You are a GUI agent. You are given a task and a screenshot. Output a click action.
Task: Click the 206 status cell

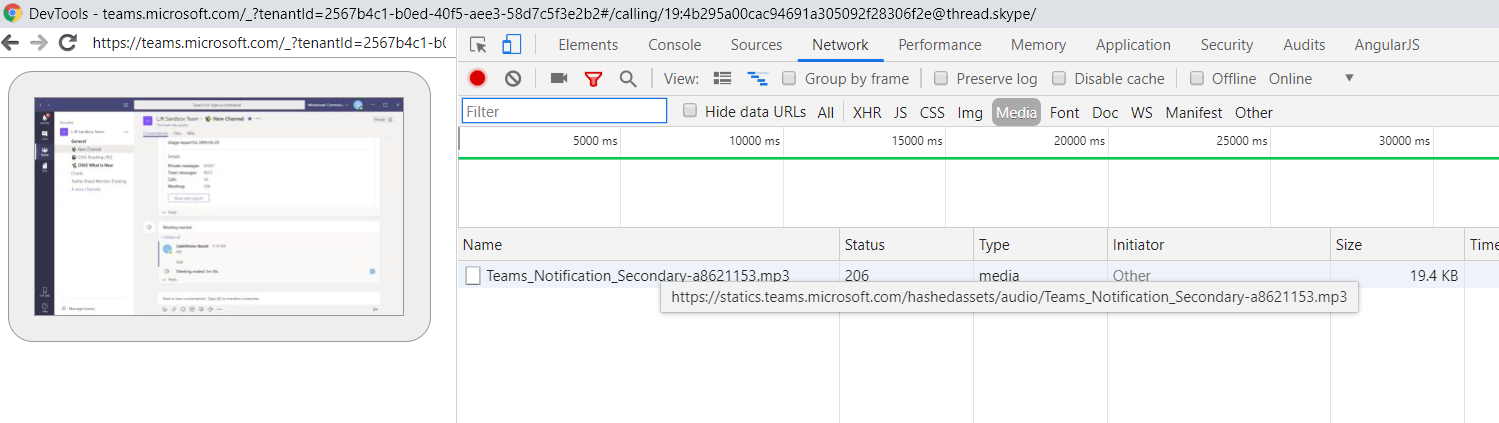[x=857, y=276]
